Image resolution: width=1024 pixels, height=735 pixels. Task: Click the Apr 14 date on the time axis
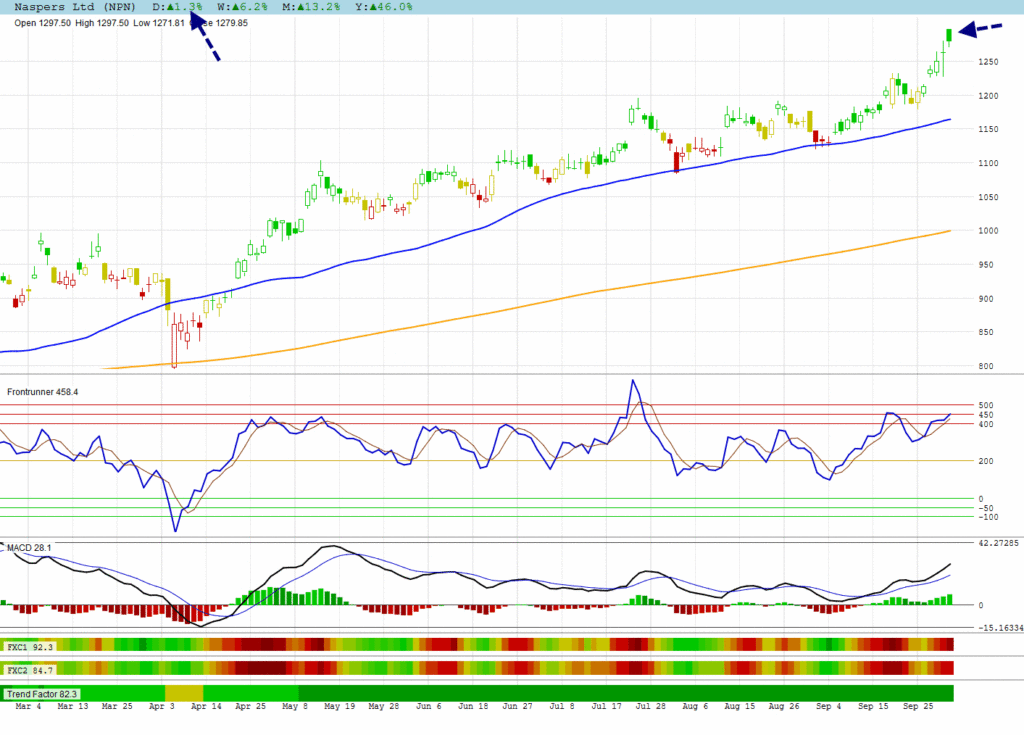pos(206,707)
